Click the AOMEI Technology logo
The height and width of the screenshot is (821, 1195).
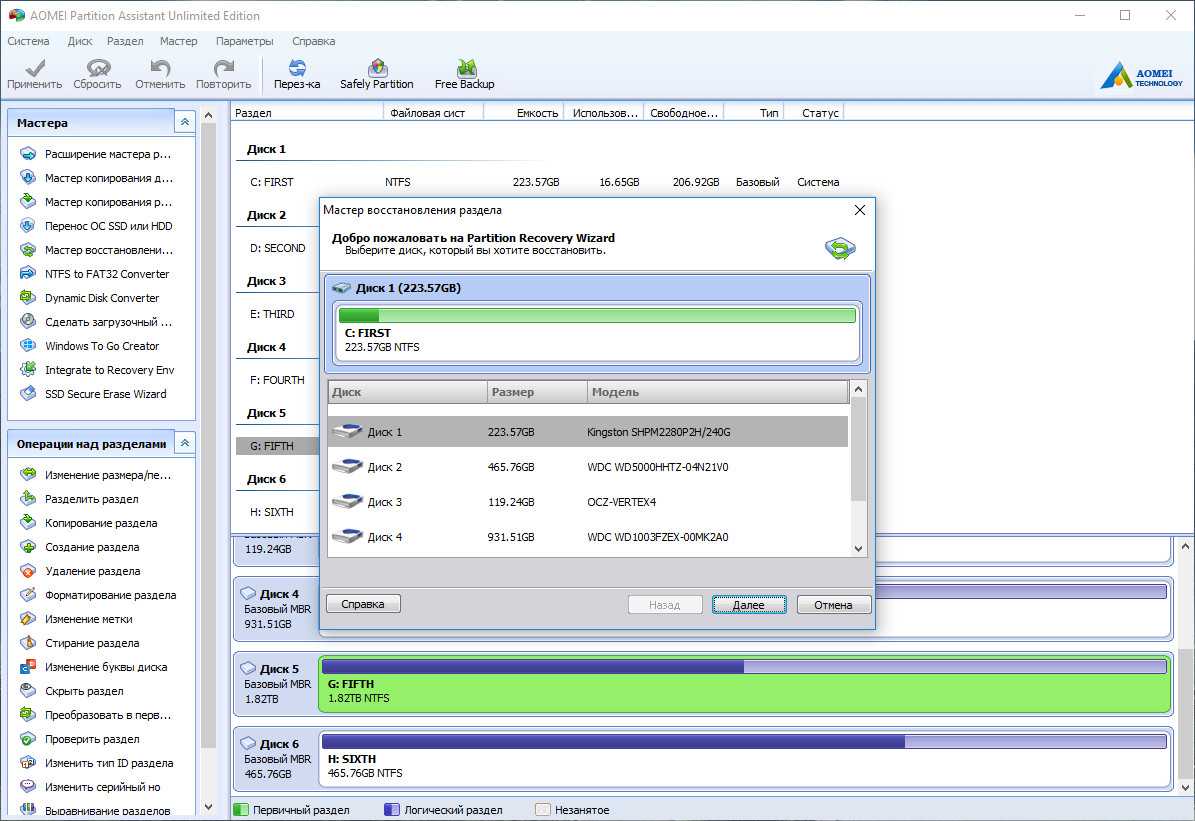click(1142, 75)
